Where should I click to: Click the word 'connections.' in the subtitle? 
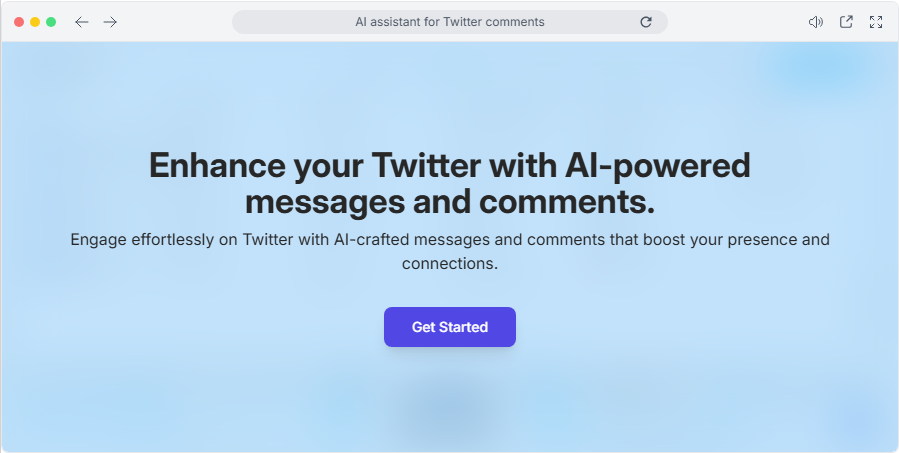[450, 264]
